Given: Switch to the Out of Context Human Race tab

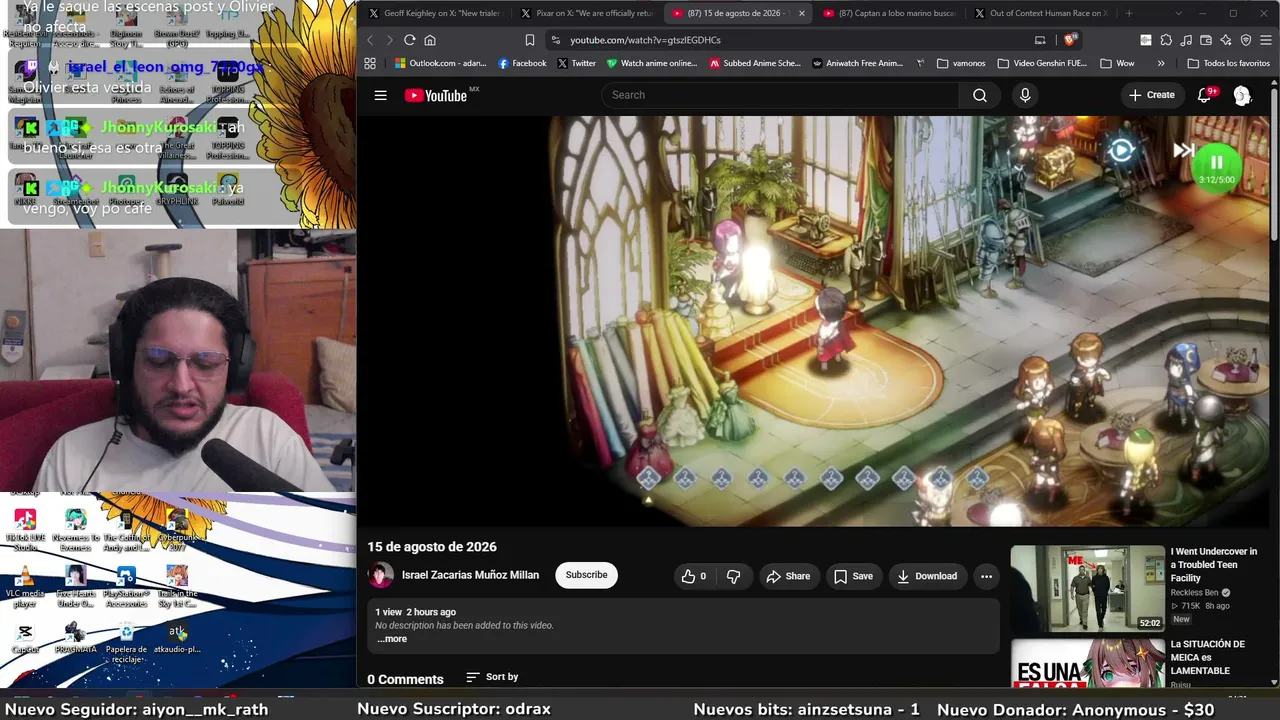Looking at the screenshot, I should click(1041, 14).
